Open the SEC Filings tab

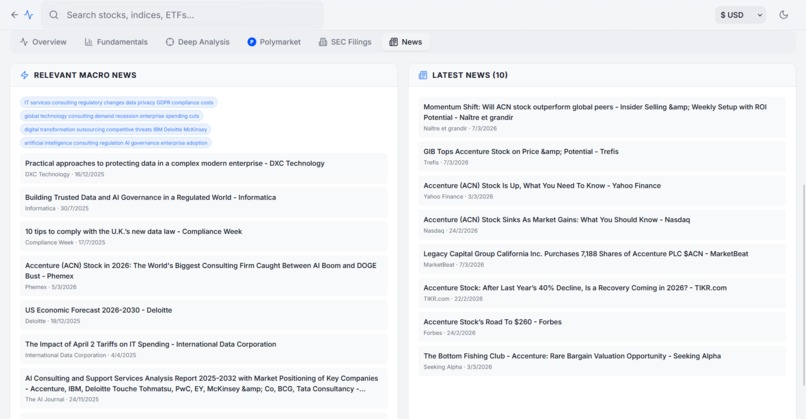345,42
